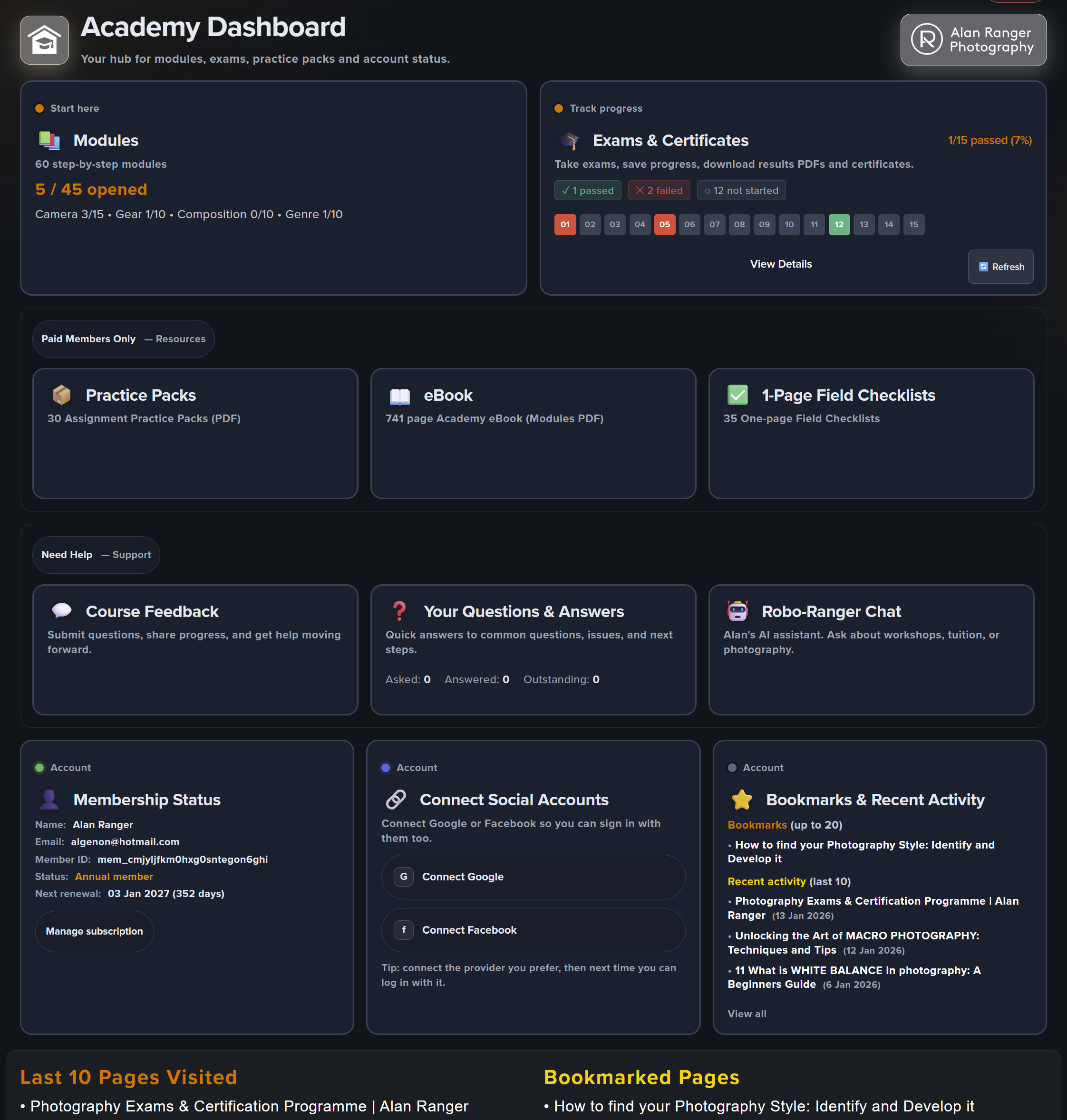The image size is (1067, 1120).
Task: Click the Questions & Answers question mark icon
Action: tap(399, 610)
